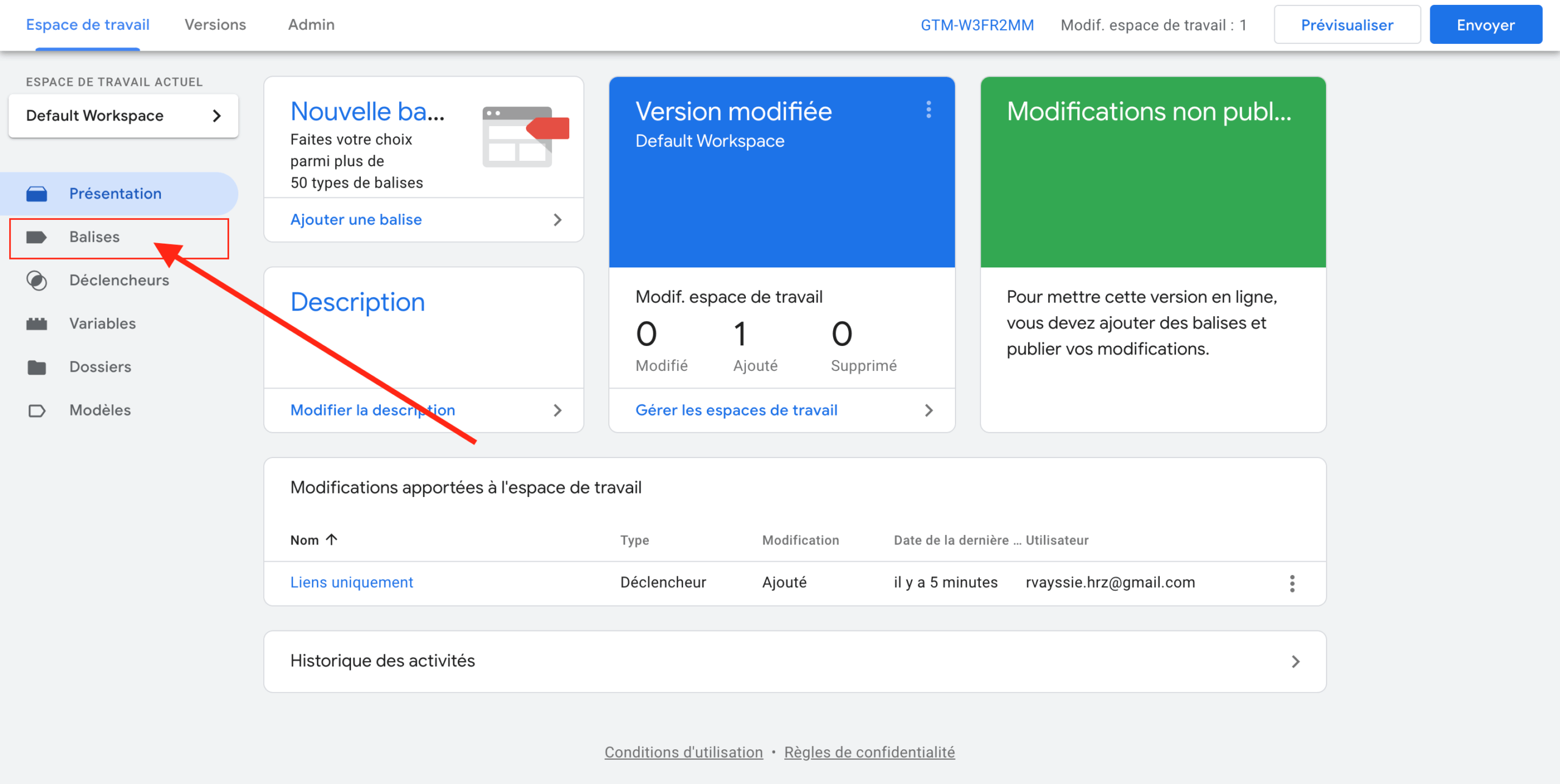
Task: Click the GTM-W3FR2MM container ID
Action: tap(977, 25)
